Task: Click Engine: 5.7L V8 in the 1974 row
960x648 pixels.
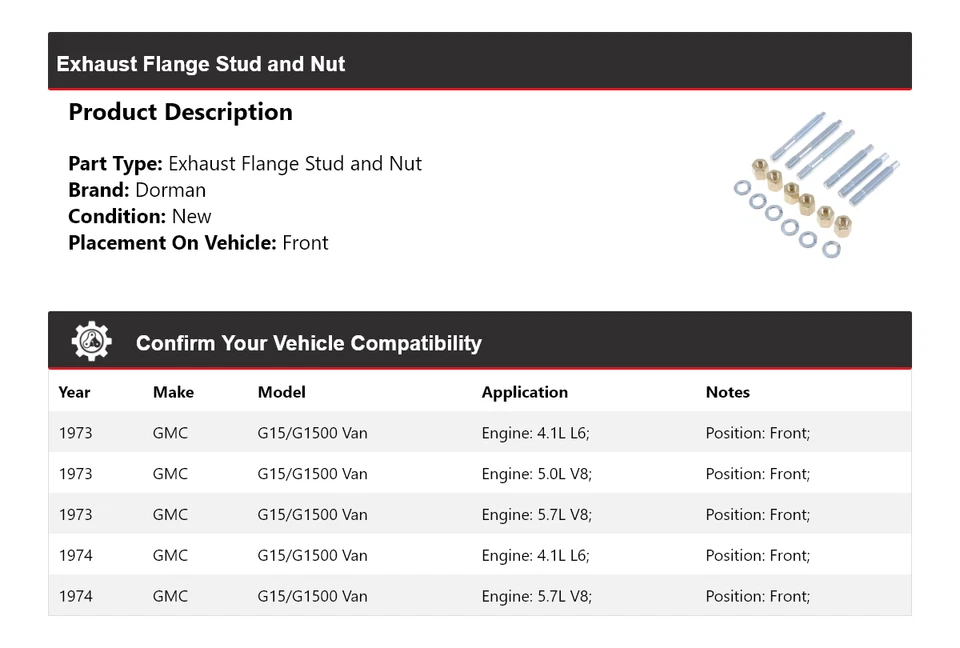Action: (x=537, y=596)
